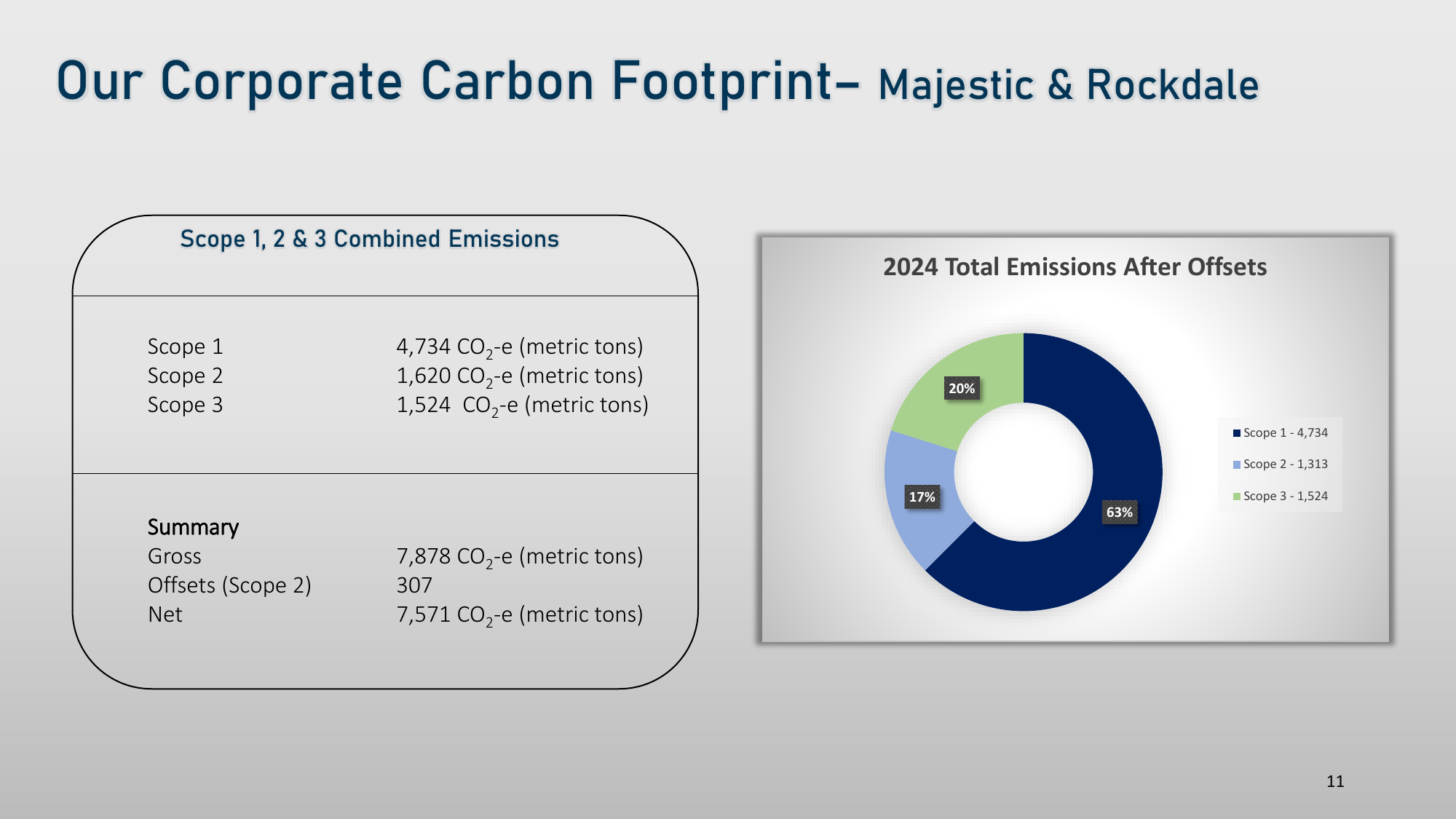Select the 'Majestic & Rockdale' subtitle text
This screenshot has height=819, width=1456.
click(x=1069, y=85)
